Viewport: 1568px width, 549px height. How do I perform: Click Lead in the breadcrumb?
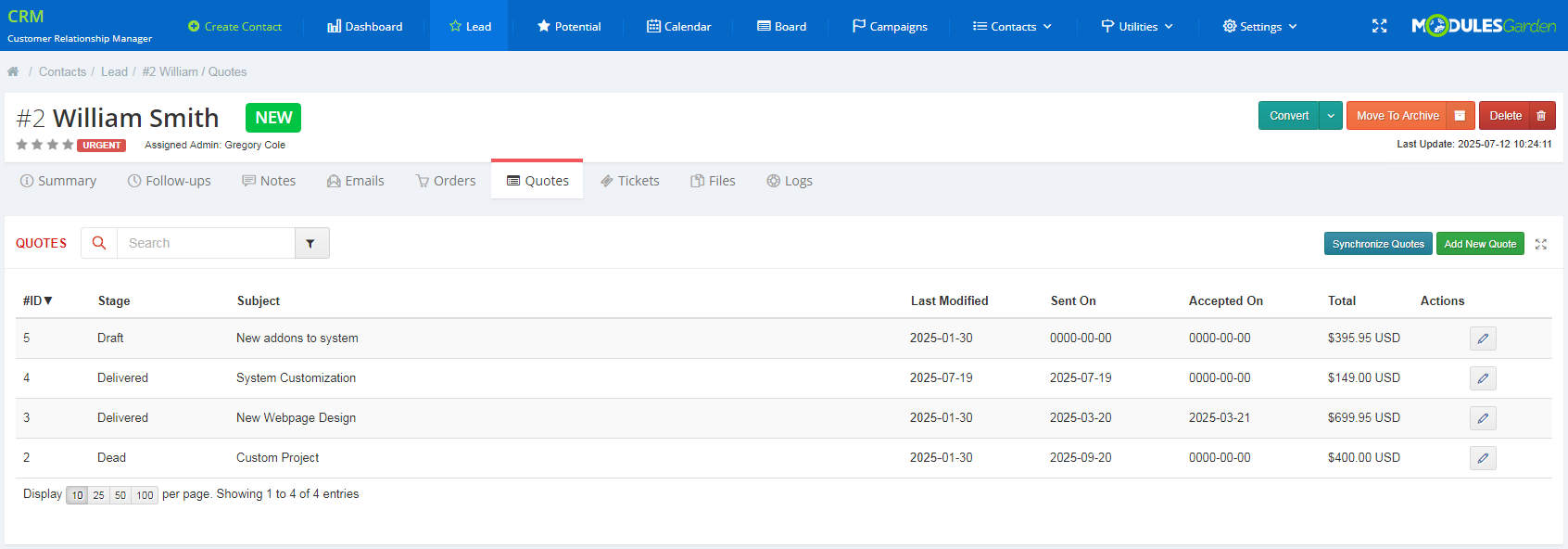114,71
